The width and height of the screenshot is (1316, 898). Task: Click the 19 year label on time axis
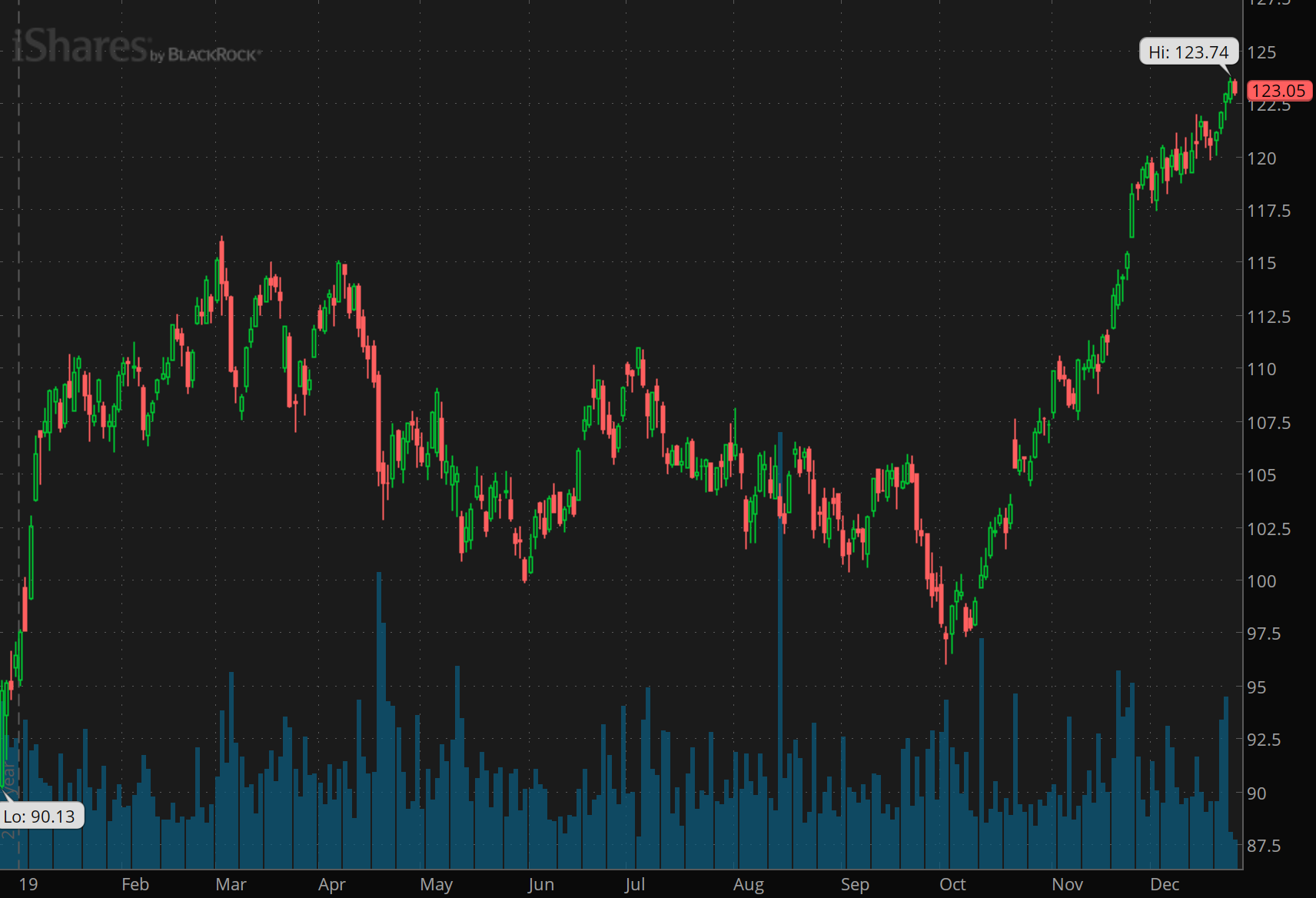[x=28, y=884]
